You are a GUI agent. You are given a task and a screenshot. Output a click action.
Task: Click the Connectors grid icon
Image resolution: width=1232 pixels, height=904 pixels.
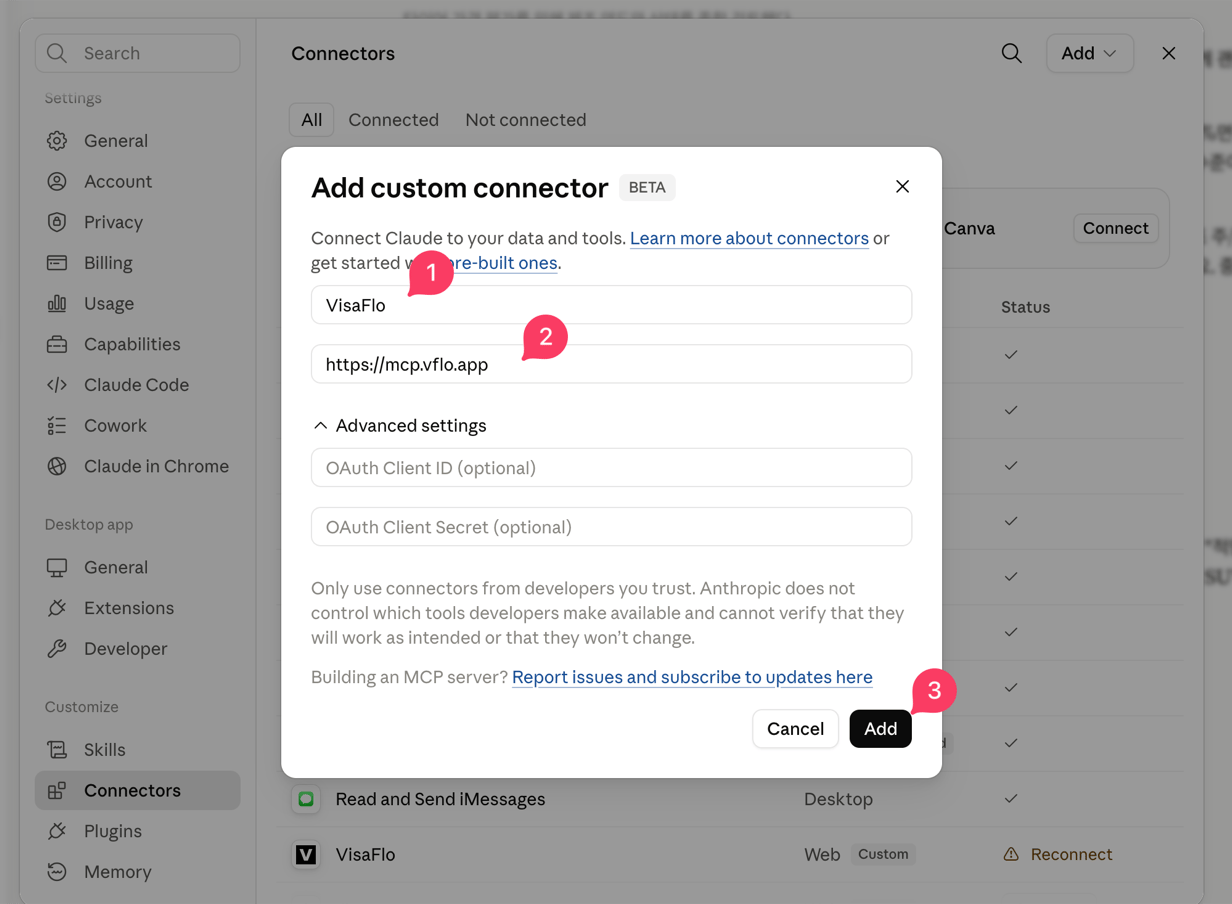57,790
